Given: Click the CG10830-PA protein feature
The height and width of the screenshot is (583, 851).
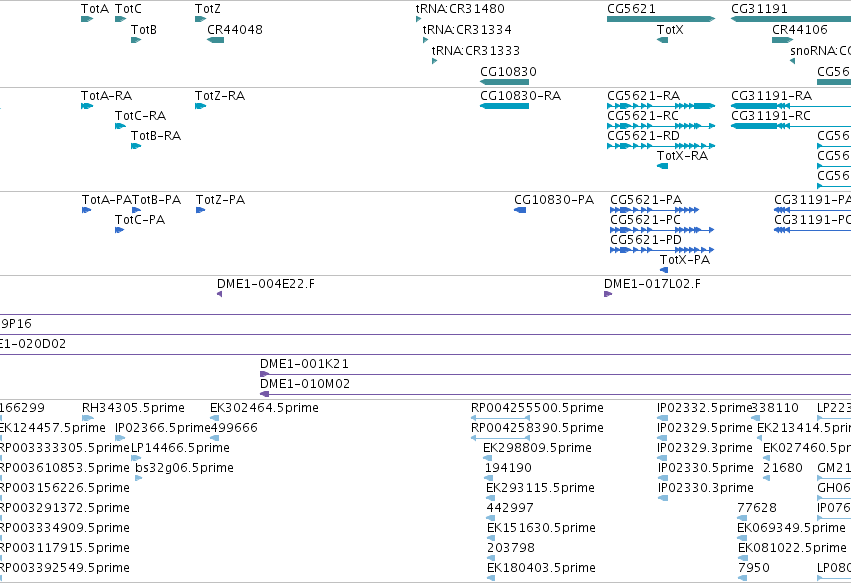Looking at the screenshot, I should click(520, 210).
